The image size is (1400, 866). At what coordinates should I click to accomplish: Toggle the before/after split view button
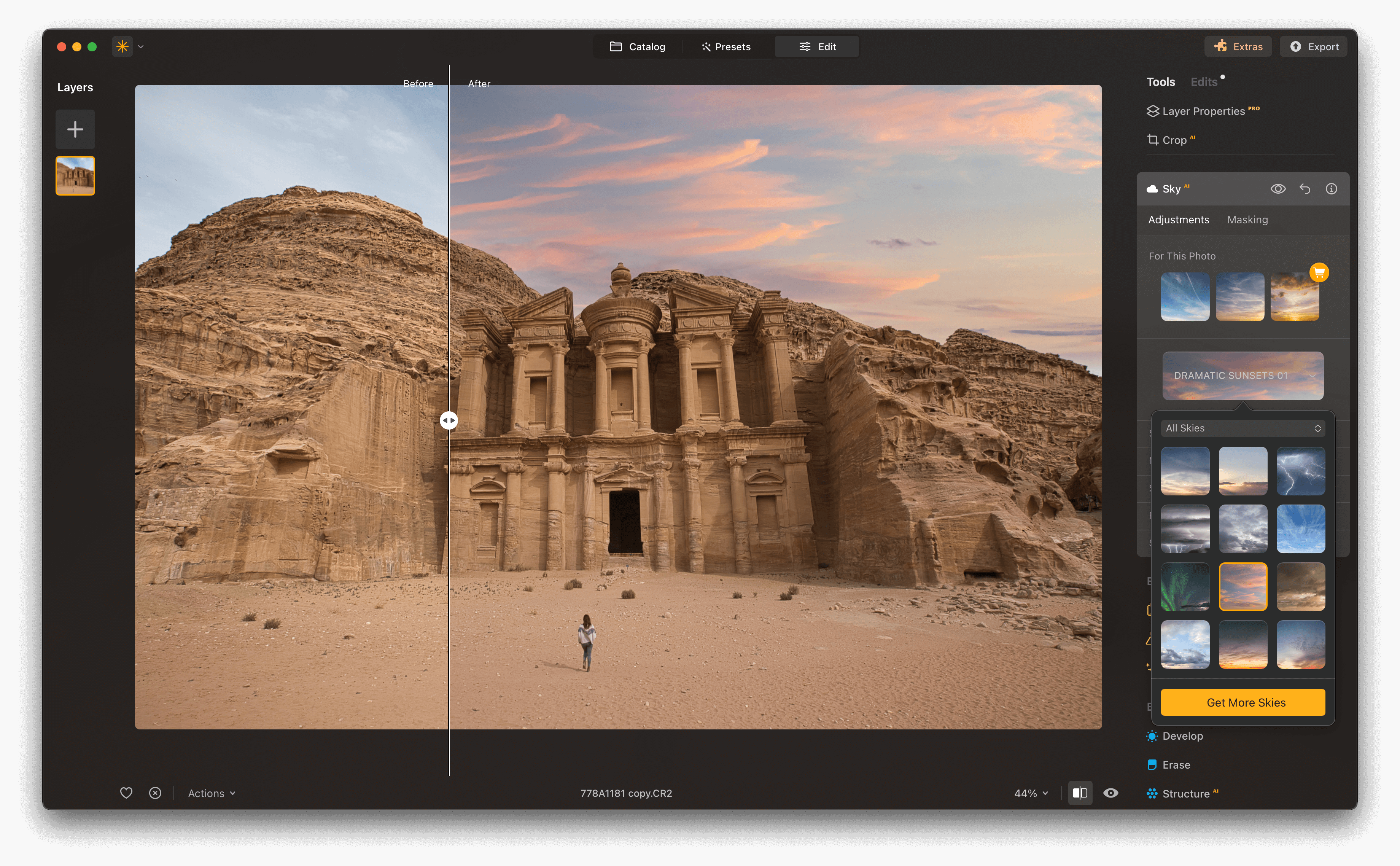(1080, 793)
